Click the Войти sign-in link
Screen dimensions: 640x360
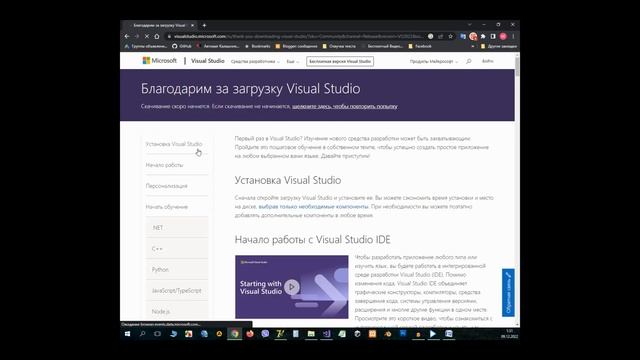[x=487, y=61]
